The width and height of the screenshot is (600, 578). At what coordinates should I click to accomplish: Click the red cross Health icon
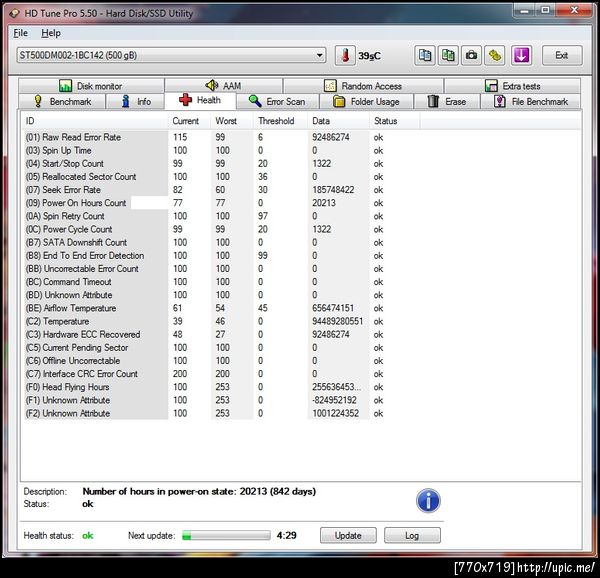point(186,100)
